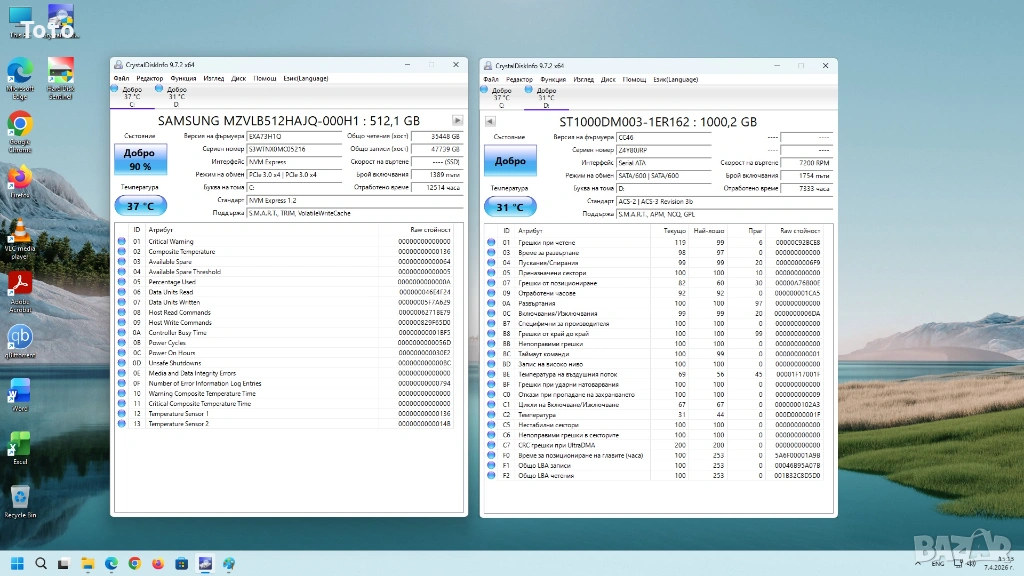
Task: Click previous-disk arrow beside ST1000DM003 title
Action: pyautogui.click(x=490, y=120)
